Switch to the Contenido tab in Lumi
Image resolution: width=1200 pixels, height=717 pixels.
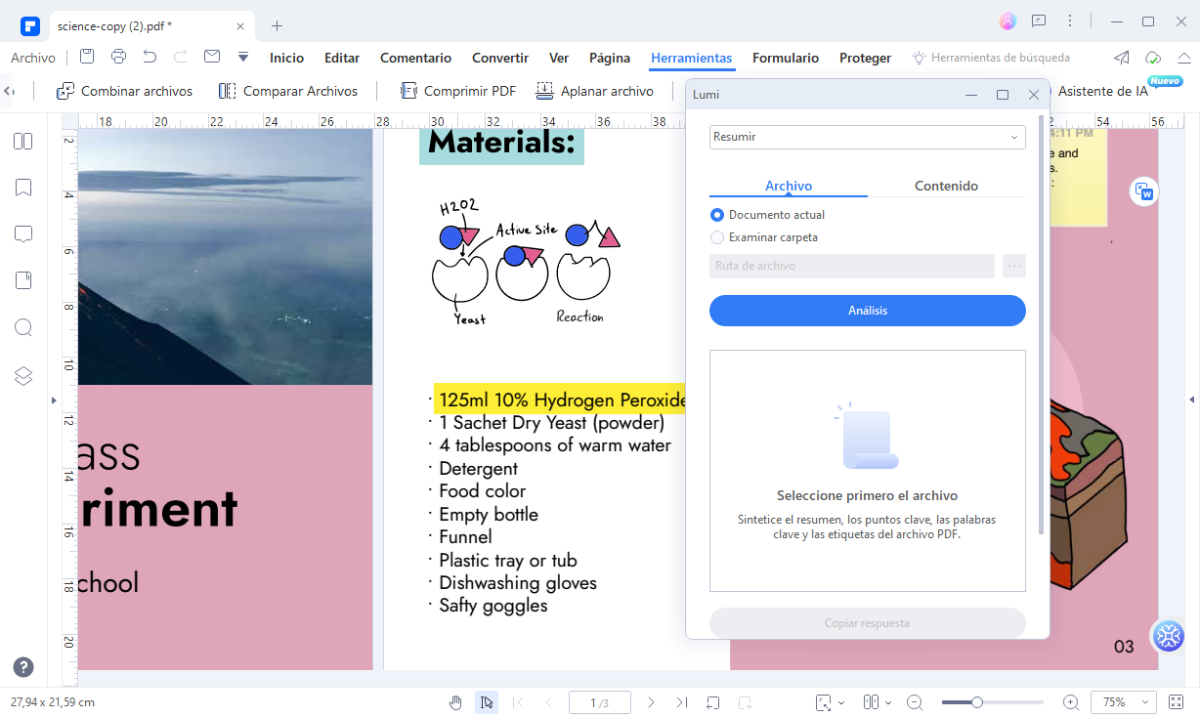tap(945, 185)
